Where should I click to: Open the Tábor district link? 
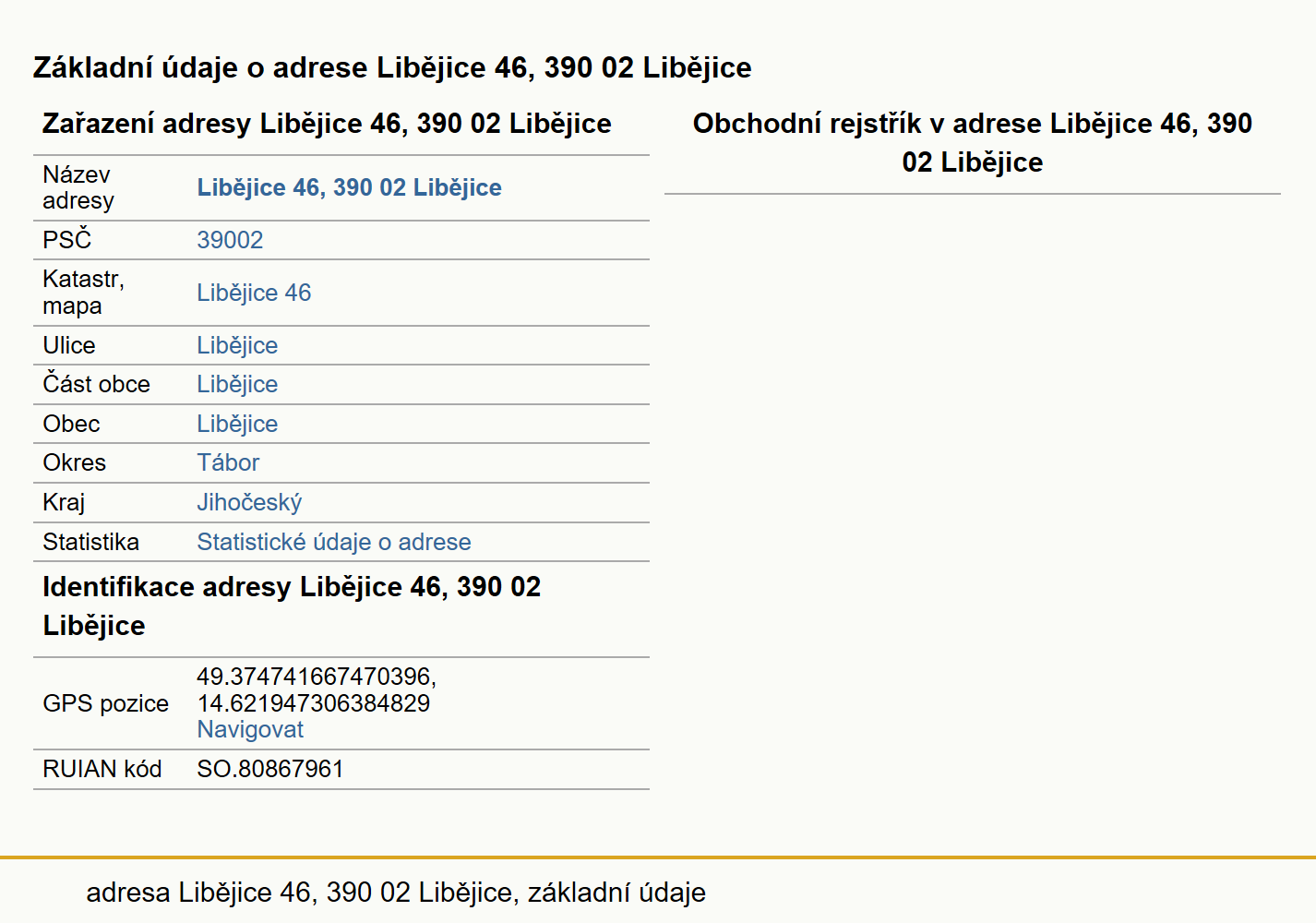coord(228,462)
